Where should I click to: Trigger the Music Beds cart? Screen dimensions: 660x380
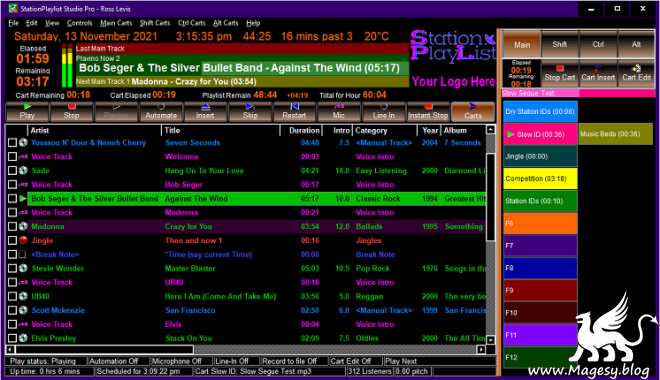point(615,134)
